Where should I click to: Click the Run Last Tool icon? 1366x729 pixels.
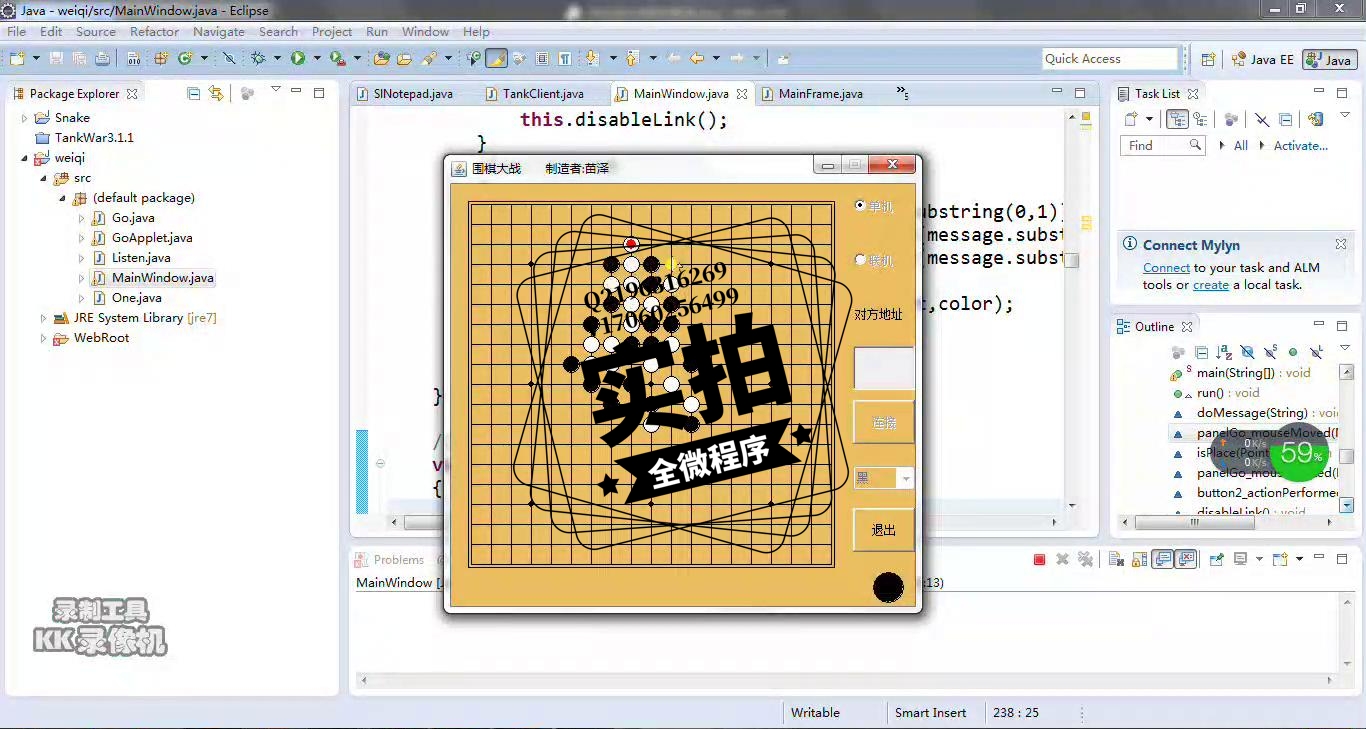[x=338, y=59]
